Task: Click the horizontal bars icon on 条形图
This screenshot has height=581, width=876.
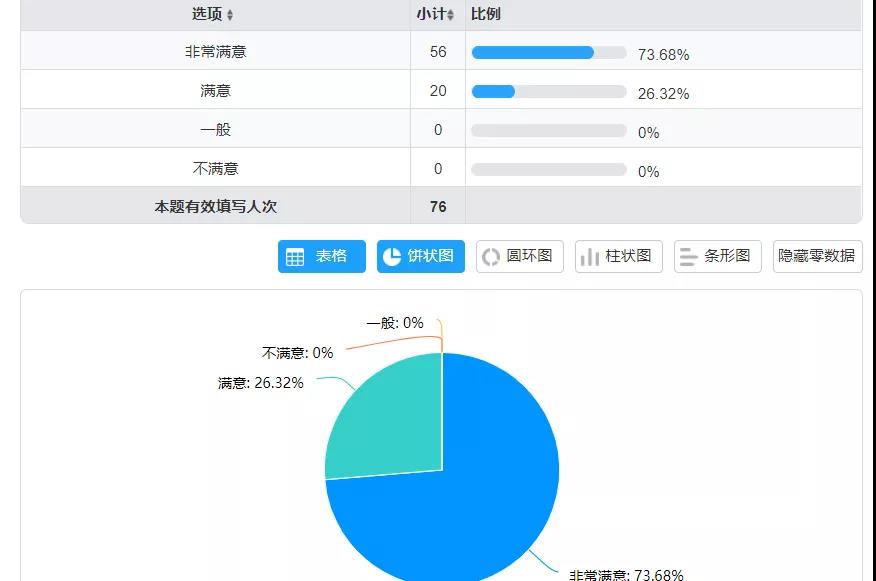Action: [x=688, y=257]
